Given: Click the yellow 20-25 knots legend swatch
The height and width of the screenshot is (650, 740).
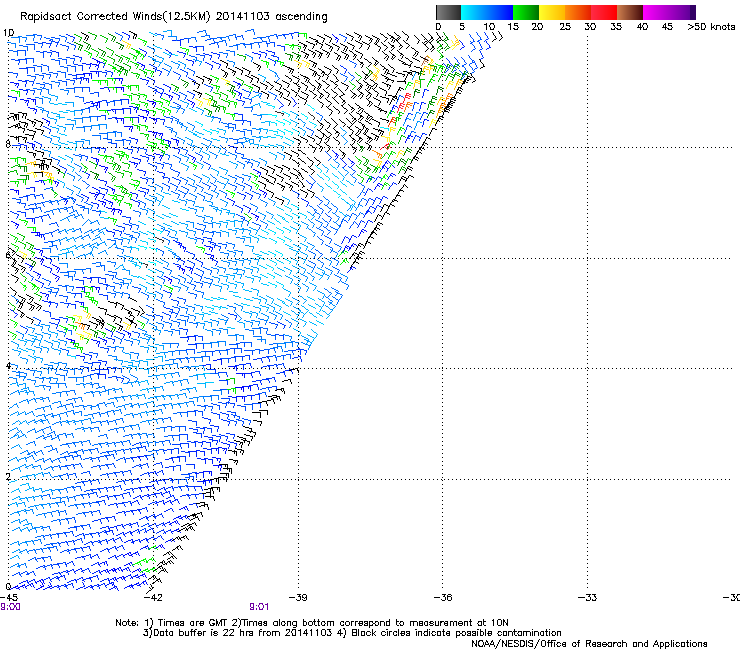Looking at the screenshot, I should tap(552, 12).
